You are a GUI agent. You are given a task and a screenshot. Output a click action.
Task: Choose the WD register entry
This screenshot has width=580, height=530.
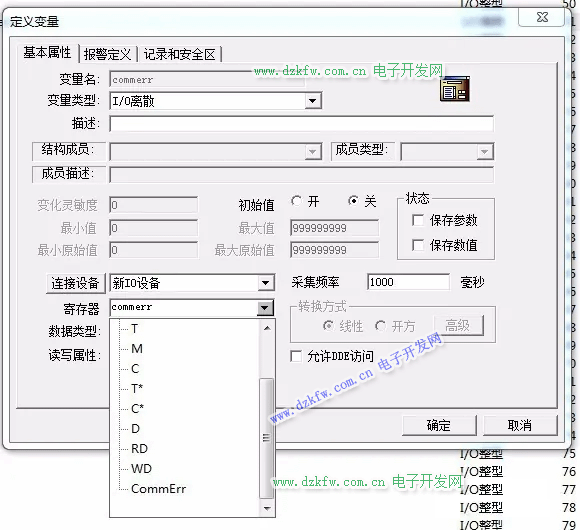141,469
